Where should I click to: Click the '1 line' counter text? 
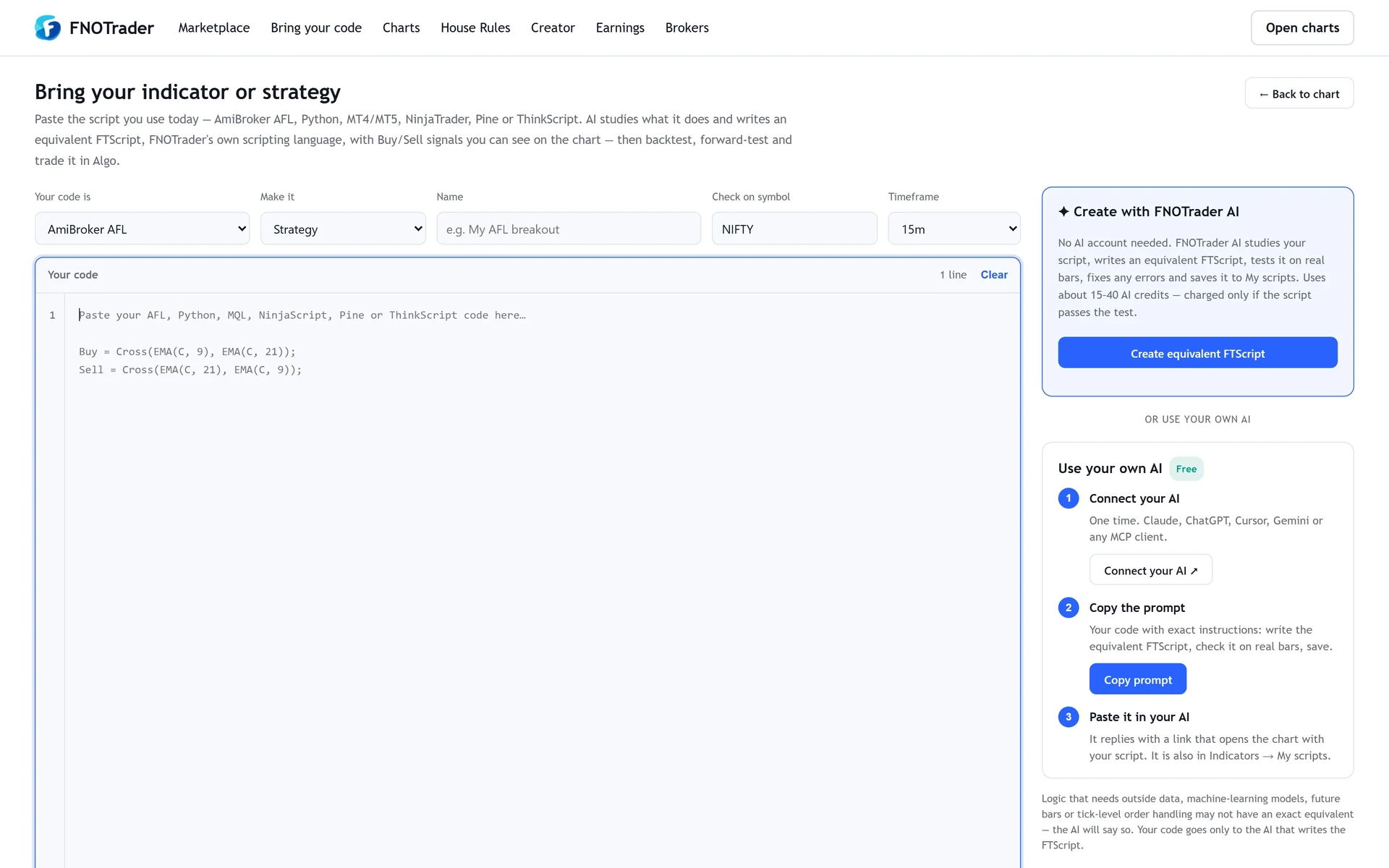pos(953,275)
